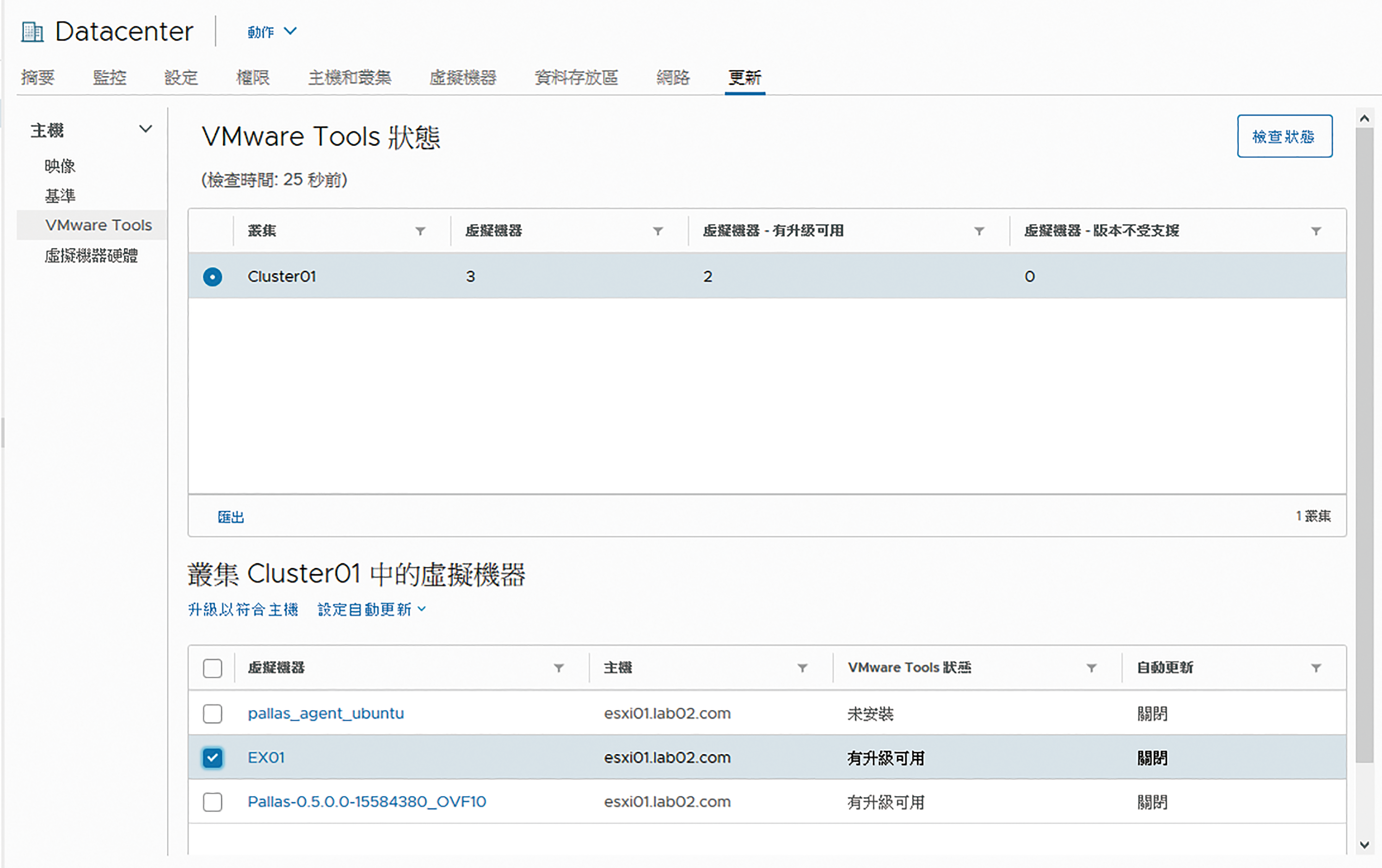Open the pallas_agent_ubuntu VM link
The width and height of the screenshot is (1382, 868).
click(326, 714)
